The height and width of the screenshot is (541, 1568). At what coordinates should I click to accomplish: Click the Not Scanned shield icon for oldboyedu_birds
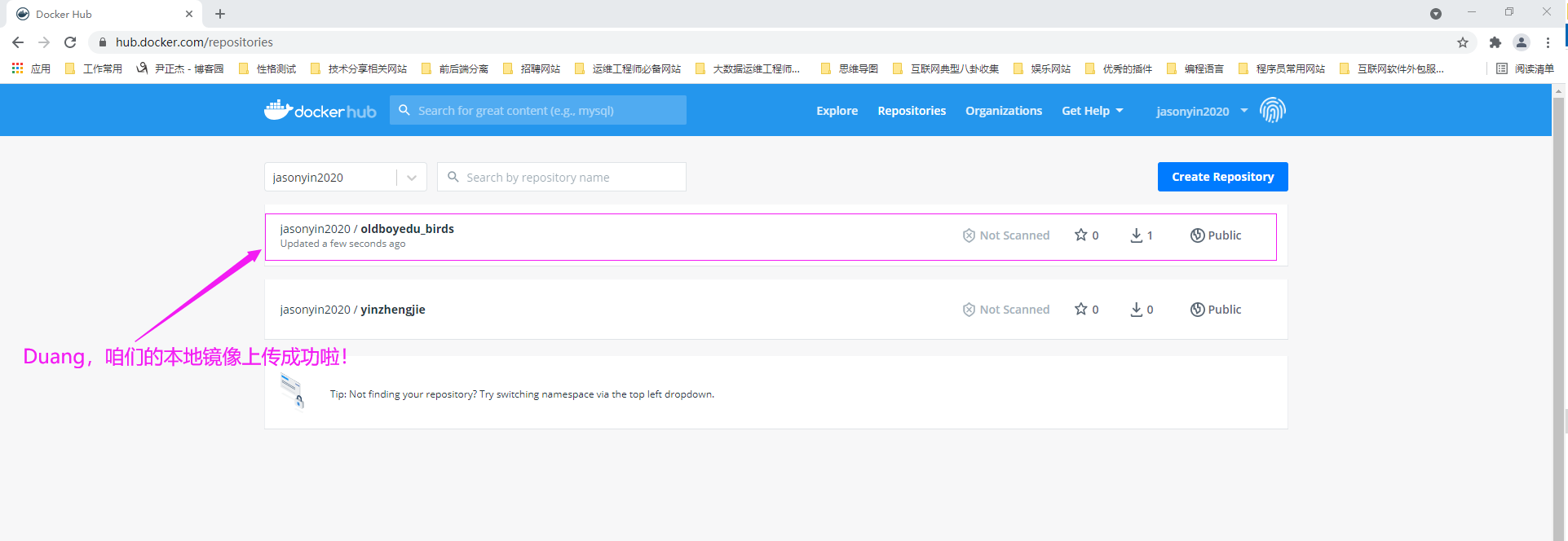coord(969,235)
